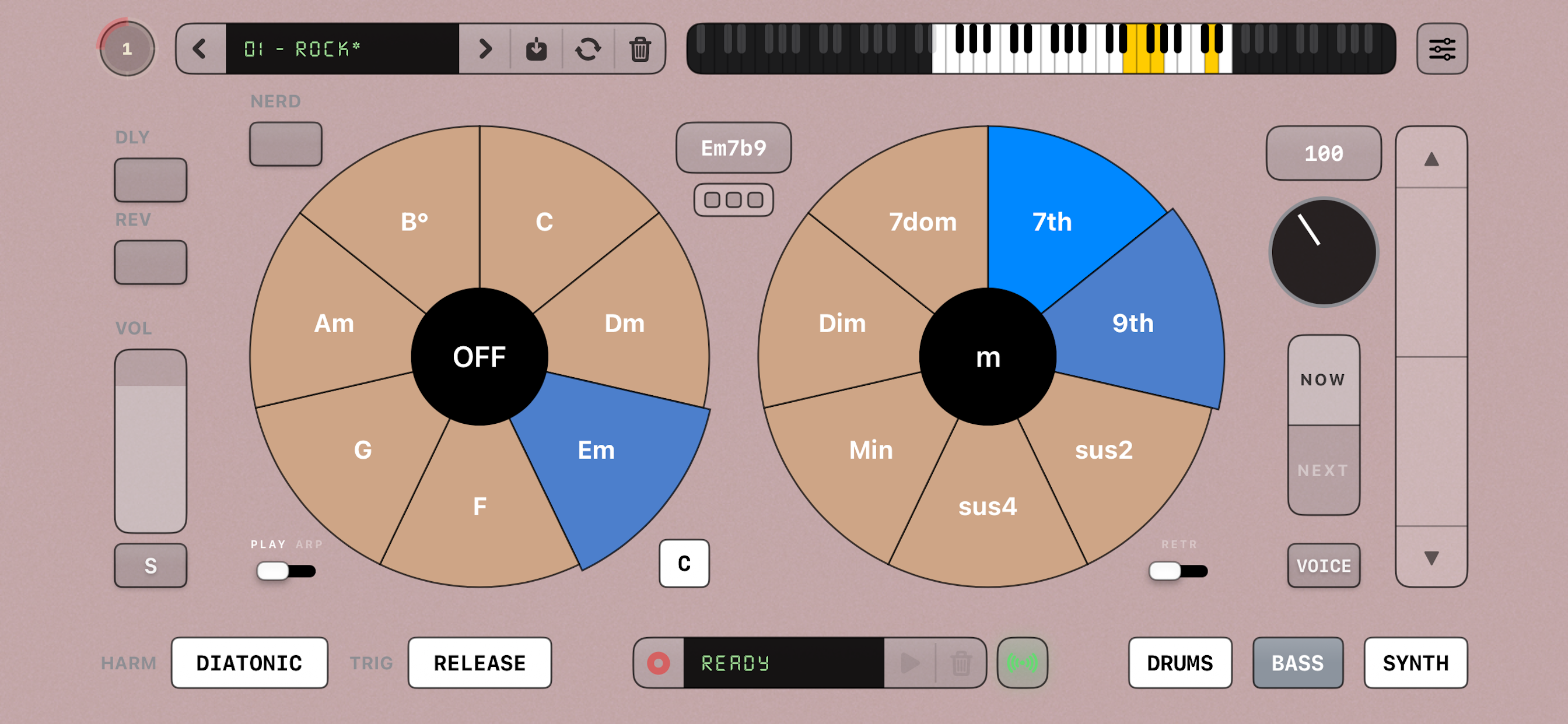Select the 7dom chord type wedge
1568x724 pixels.
pyautogui.click(x=923, y=222)
